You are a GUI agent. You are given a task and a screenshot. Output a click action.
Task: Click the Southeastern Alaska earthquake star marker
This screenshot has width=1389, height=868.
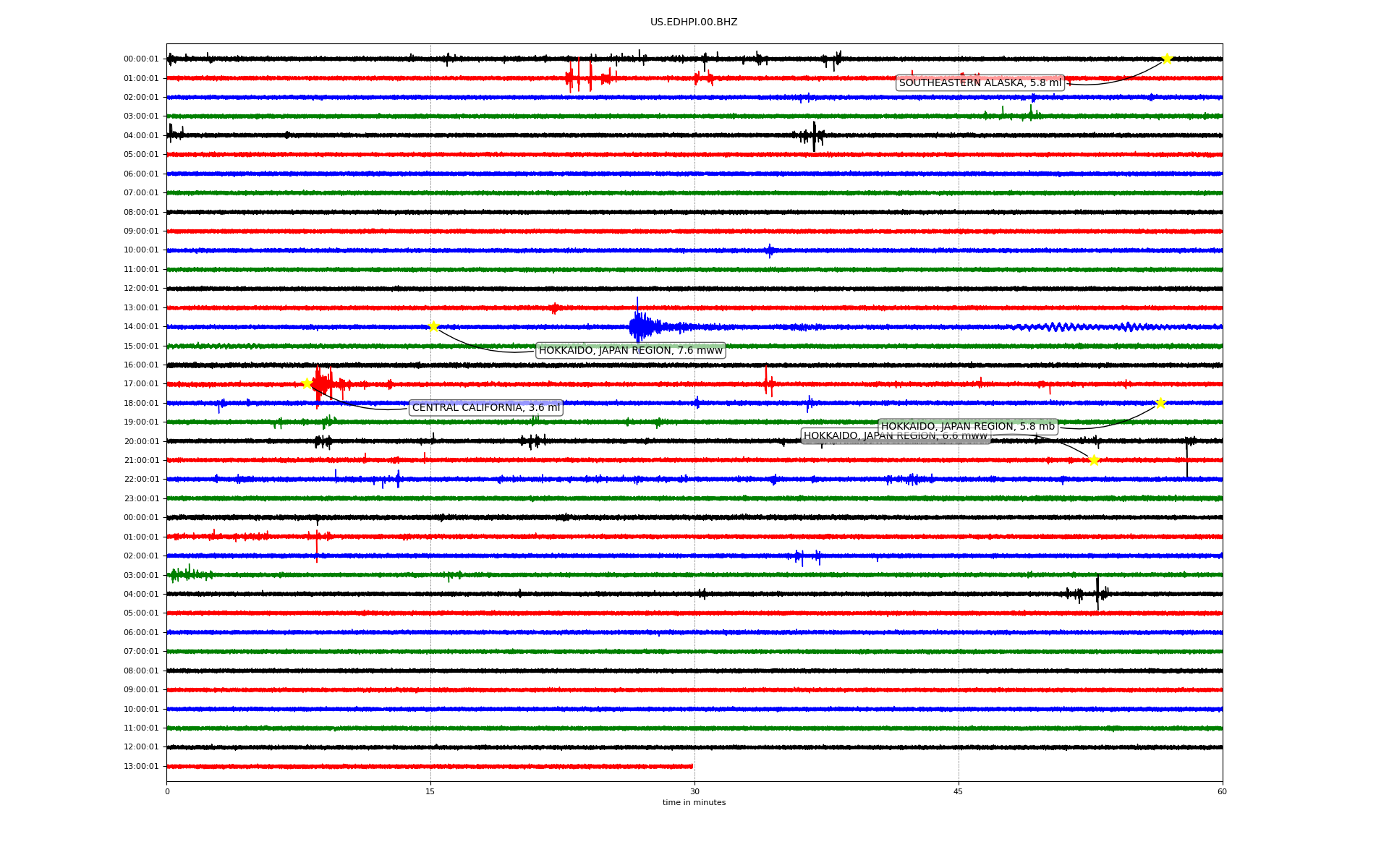[1166, 59]
